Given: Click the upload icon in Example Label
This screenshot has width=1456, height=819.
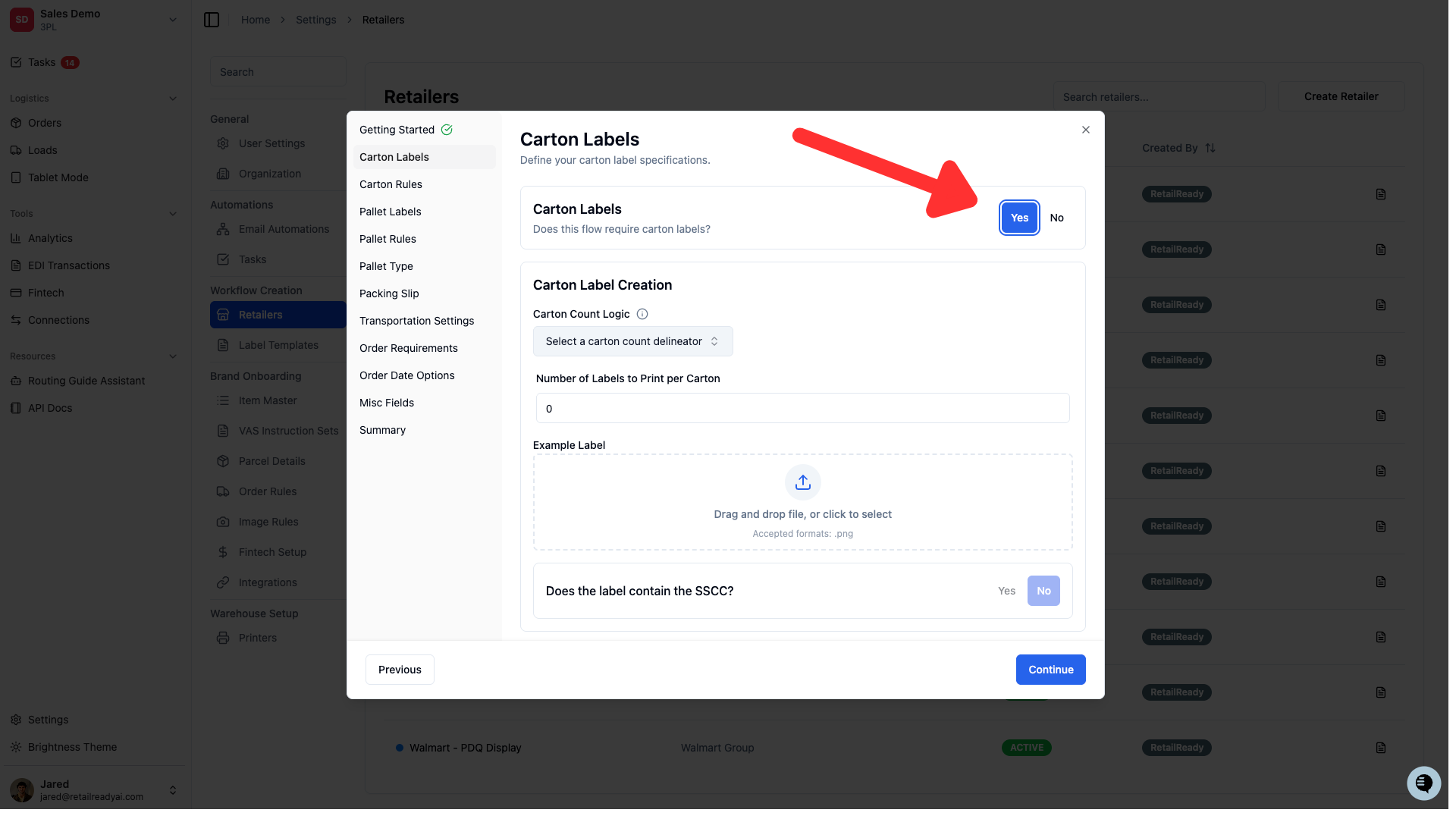Looking at the screenshot, I should (802, 482).
